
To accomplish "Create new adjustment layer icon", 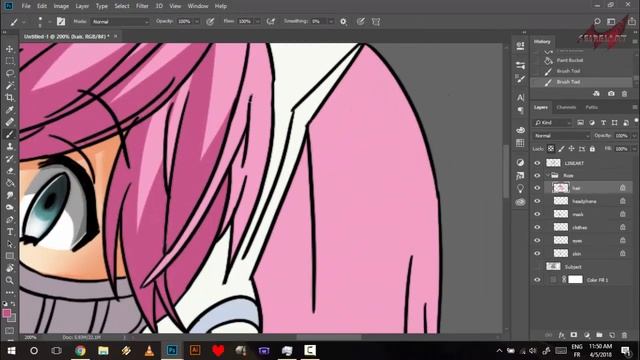I will (587, 335).
